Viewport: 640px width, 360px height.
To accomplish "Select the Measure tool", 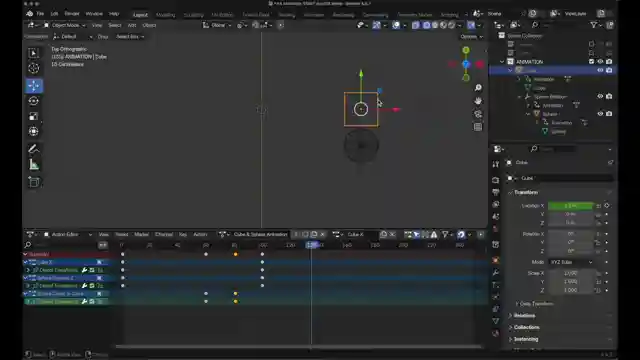I will [34, 164].
